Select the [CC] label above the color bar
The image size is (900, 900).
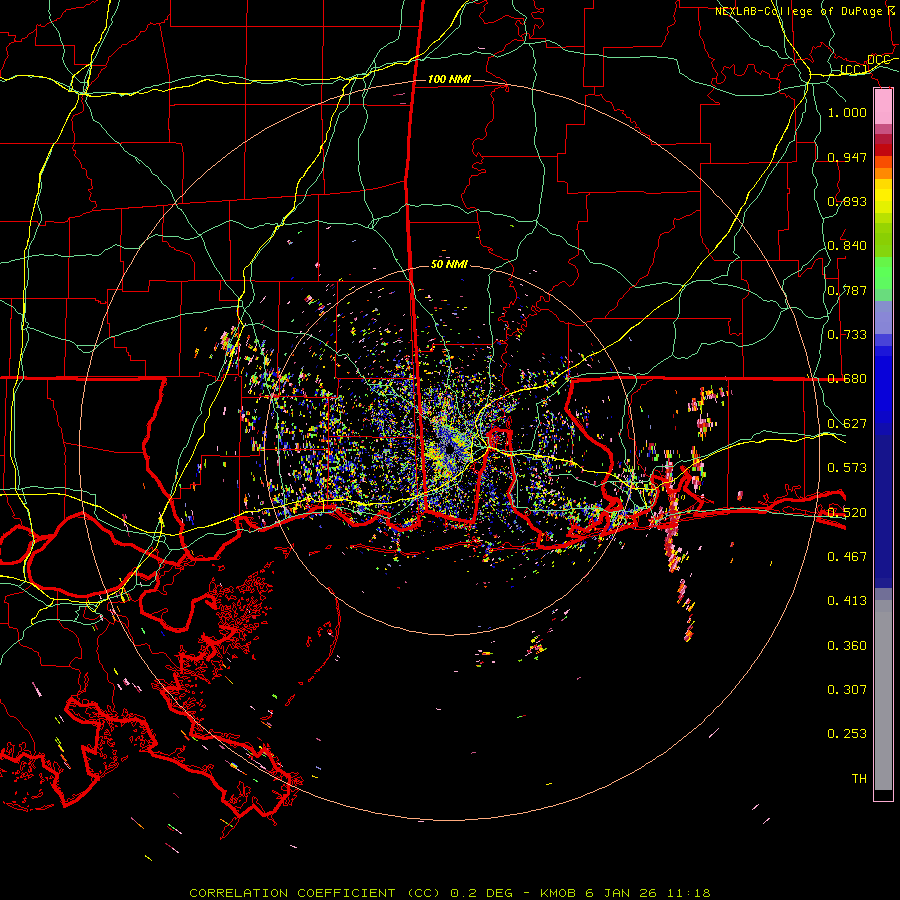pos(854,70)
